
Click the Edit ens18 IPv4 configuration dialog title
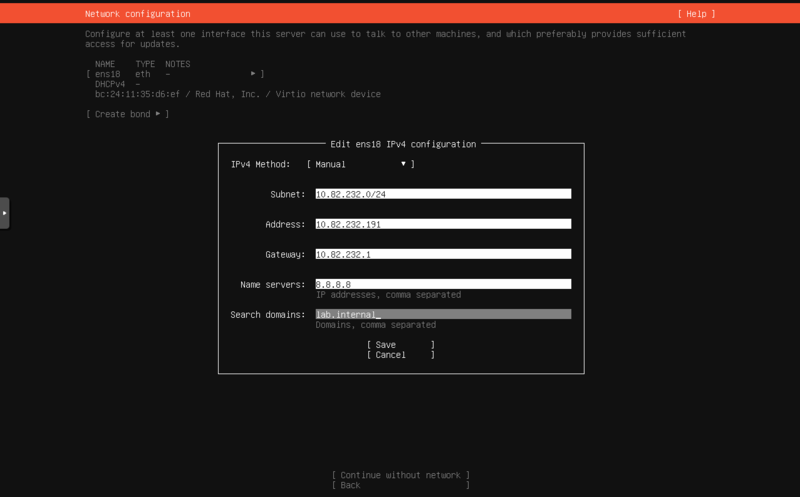(x=402, y=144)
